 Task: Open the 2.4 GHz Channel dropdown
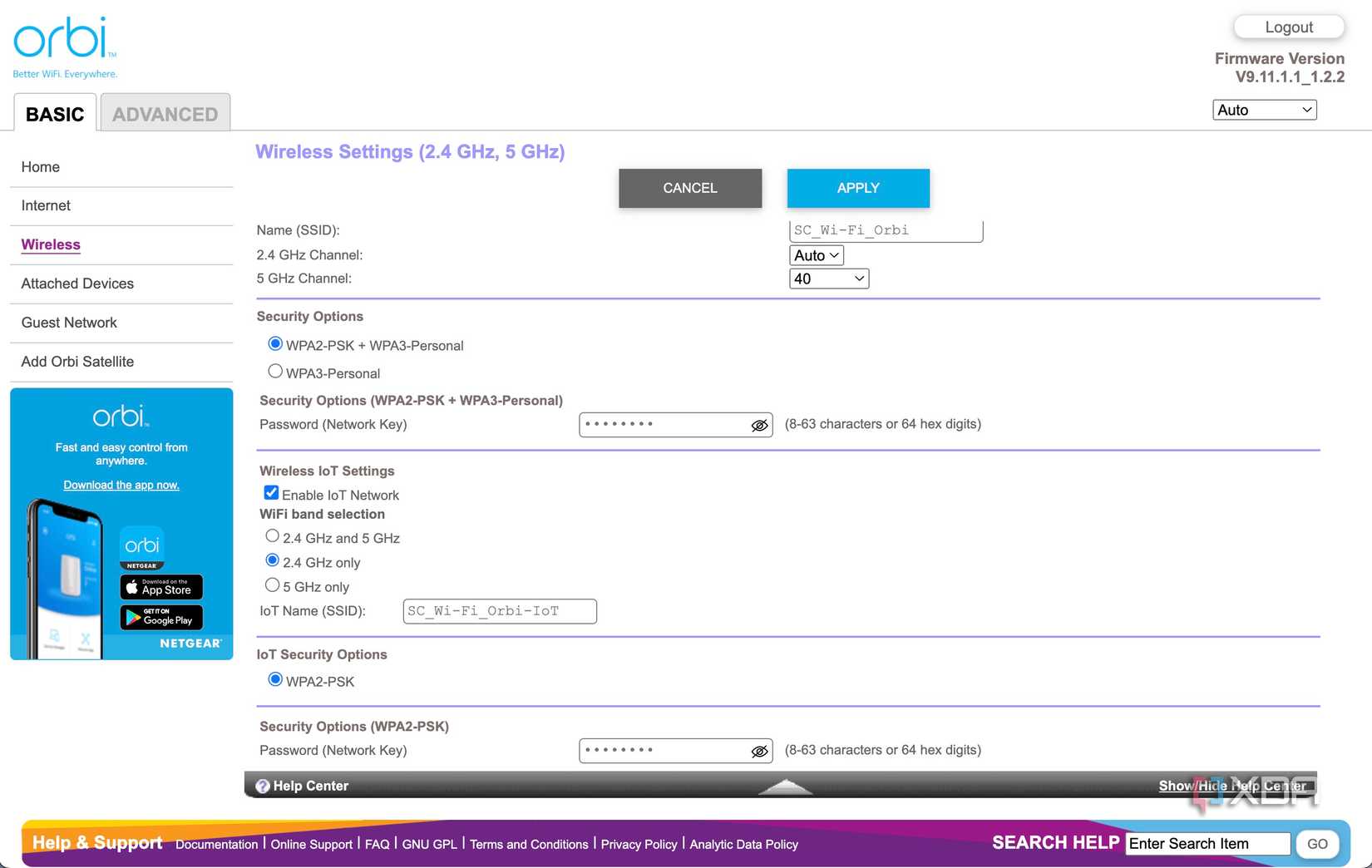815,255
